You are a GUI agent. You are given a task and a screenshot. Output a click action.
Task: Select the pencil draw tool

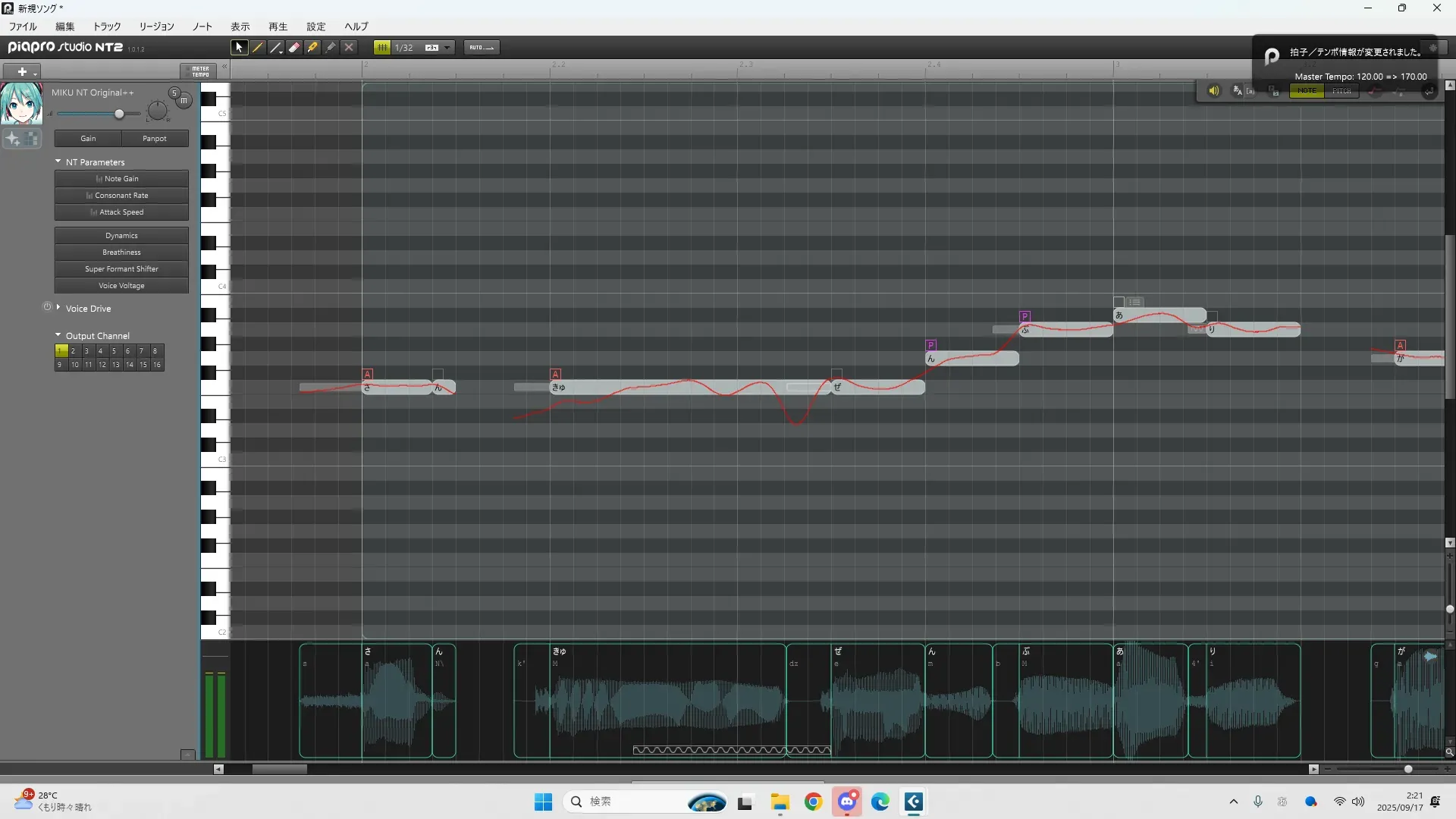258,47
